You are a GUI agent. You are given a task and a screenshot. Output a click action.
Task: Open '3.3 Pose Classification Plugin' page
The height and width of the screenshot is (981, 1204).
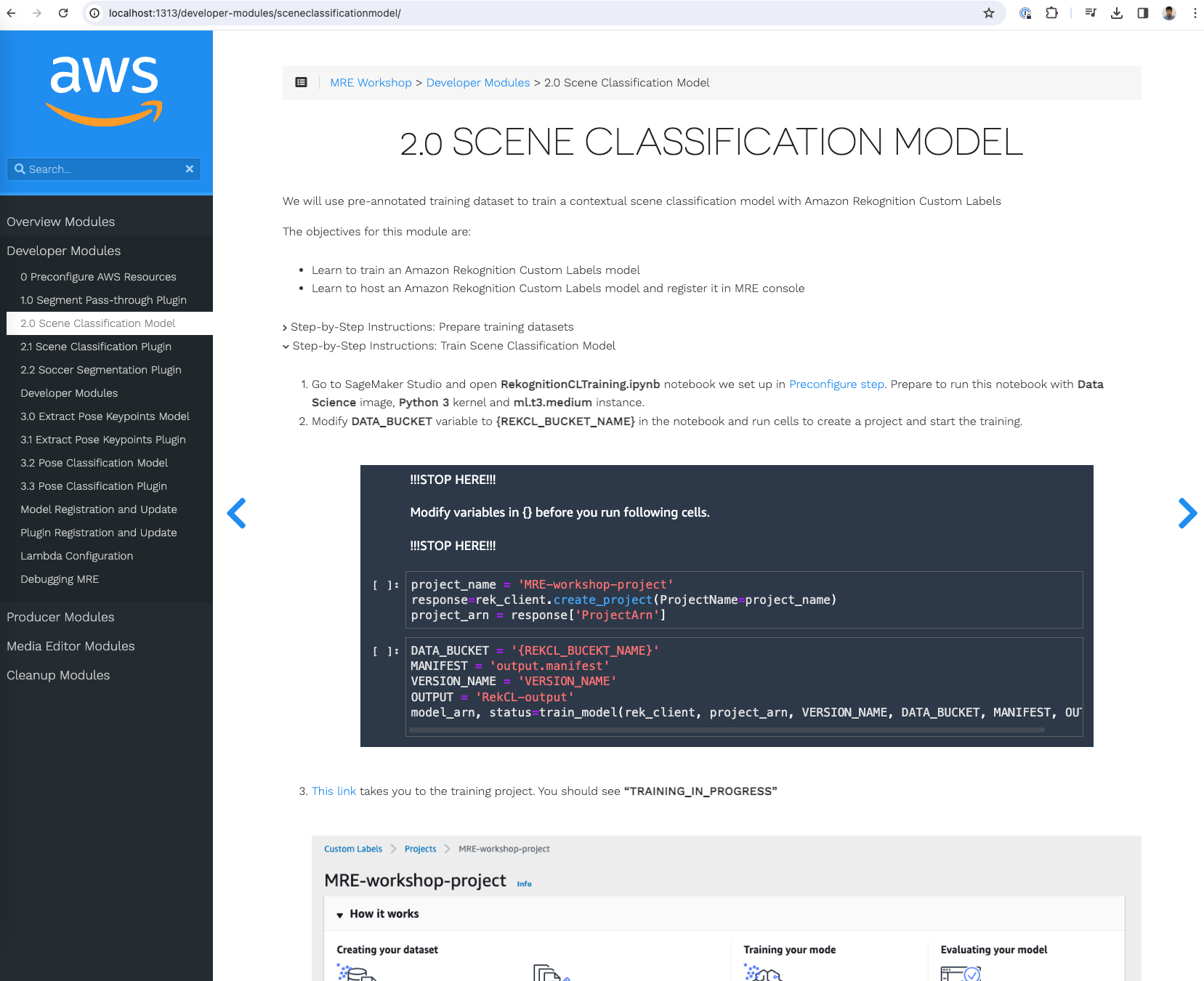94,486
